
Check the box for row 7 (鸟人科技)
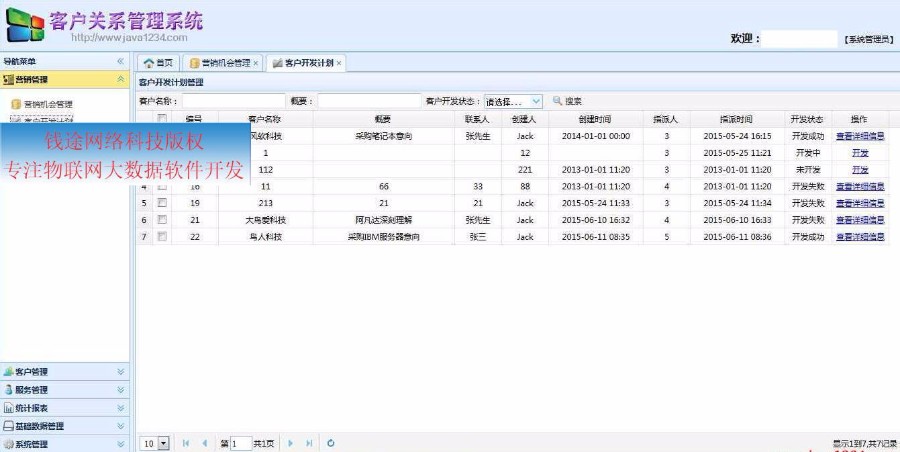click(162, 236)
